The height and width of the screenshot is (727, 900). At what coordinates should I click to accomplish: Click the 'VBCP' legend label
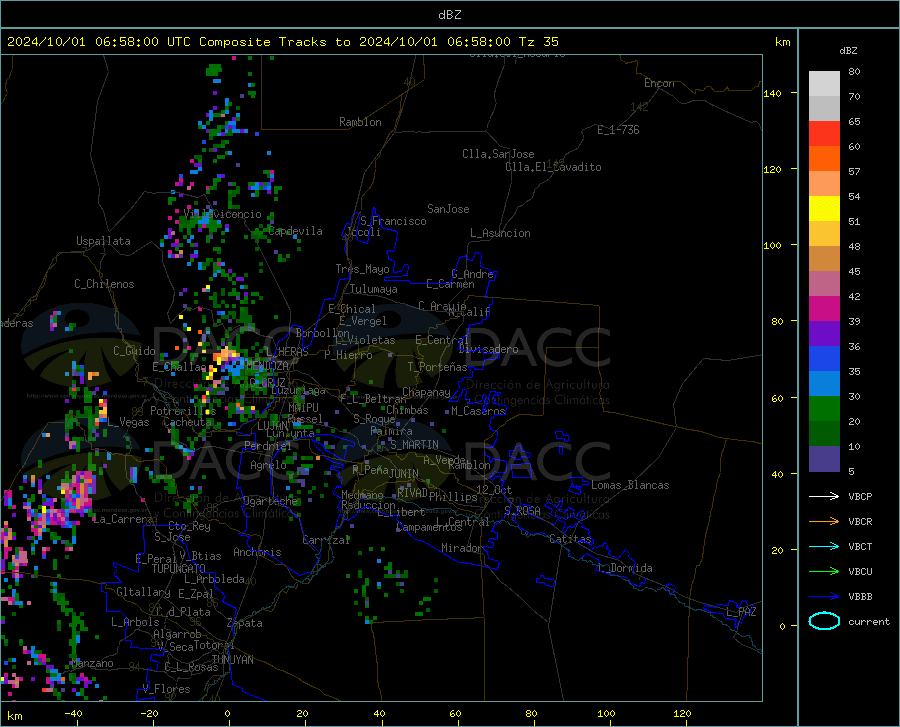(860, 496)
